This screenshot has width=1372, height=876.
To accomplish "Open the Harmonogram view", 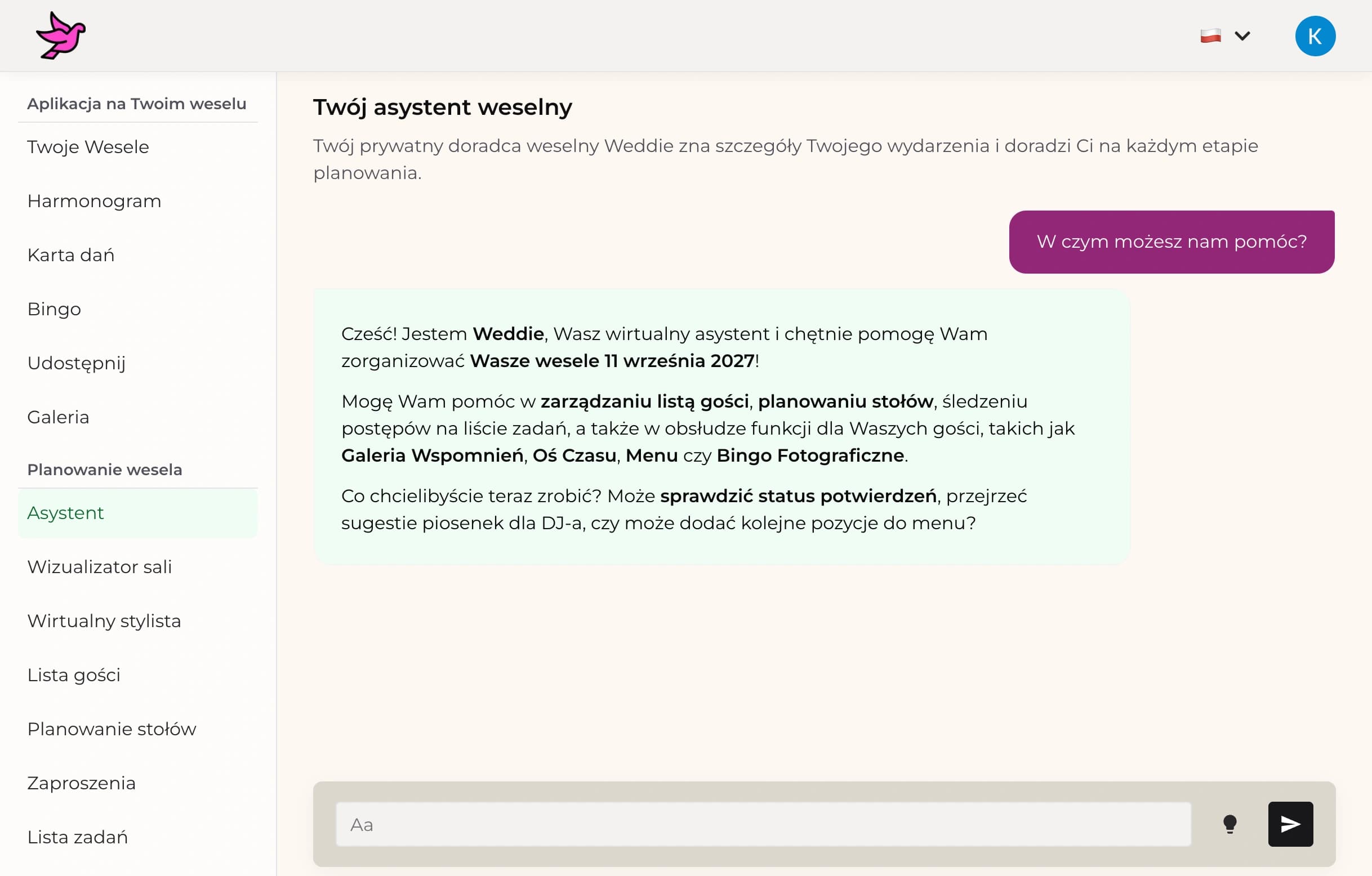I will [94, 200].
